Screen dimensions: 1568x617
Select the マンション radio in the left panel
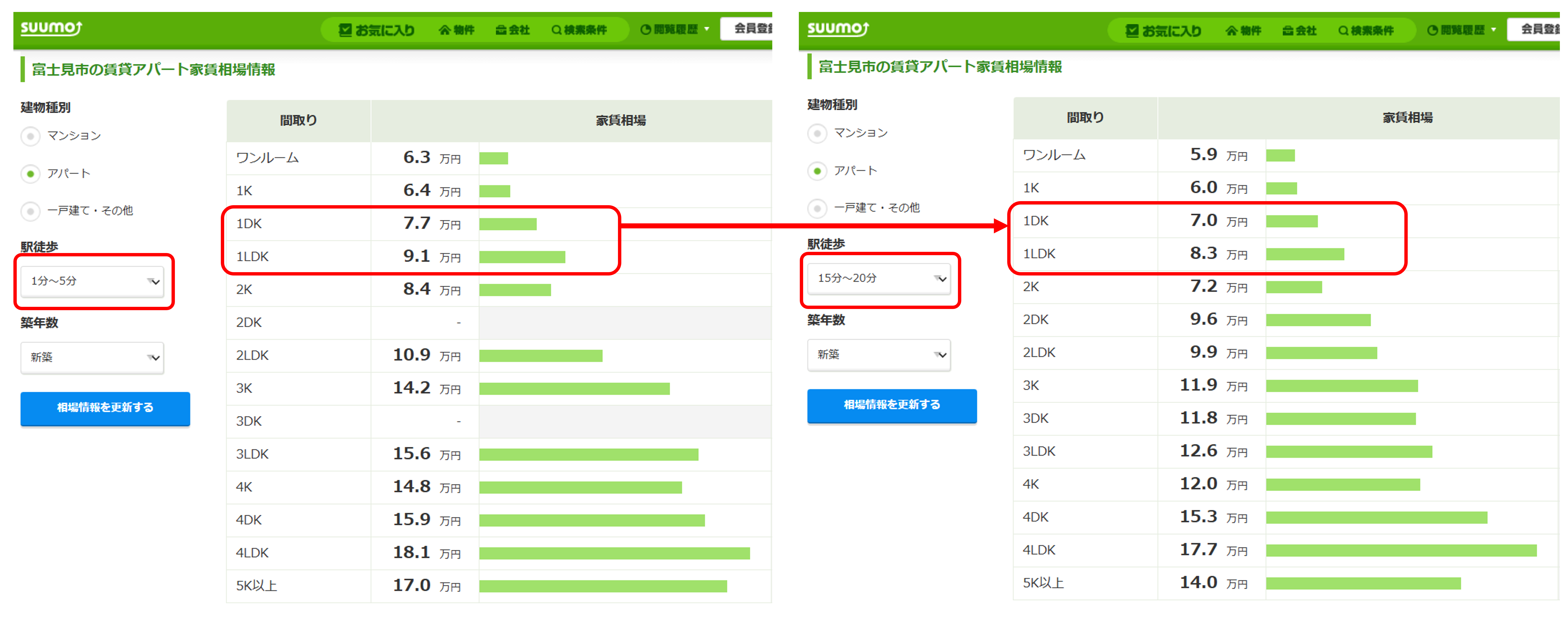coord(30,136)
